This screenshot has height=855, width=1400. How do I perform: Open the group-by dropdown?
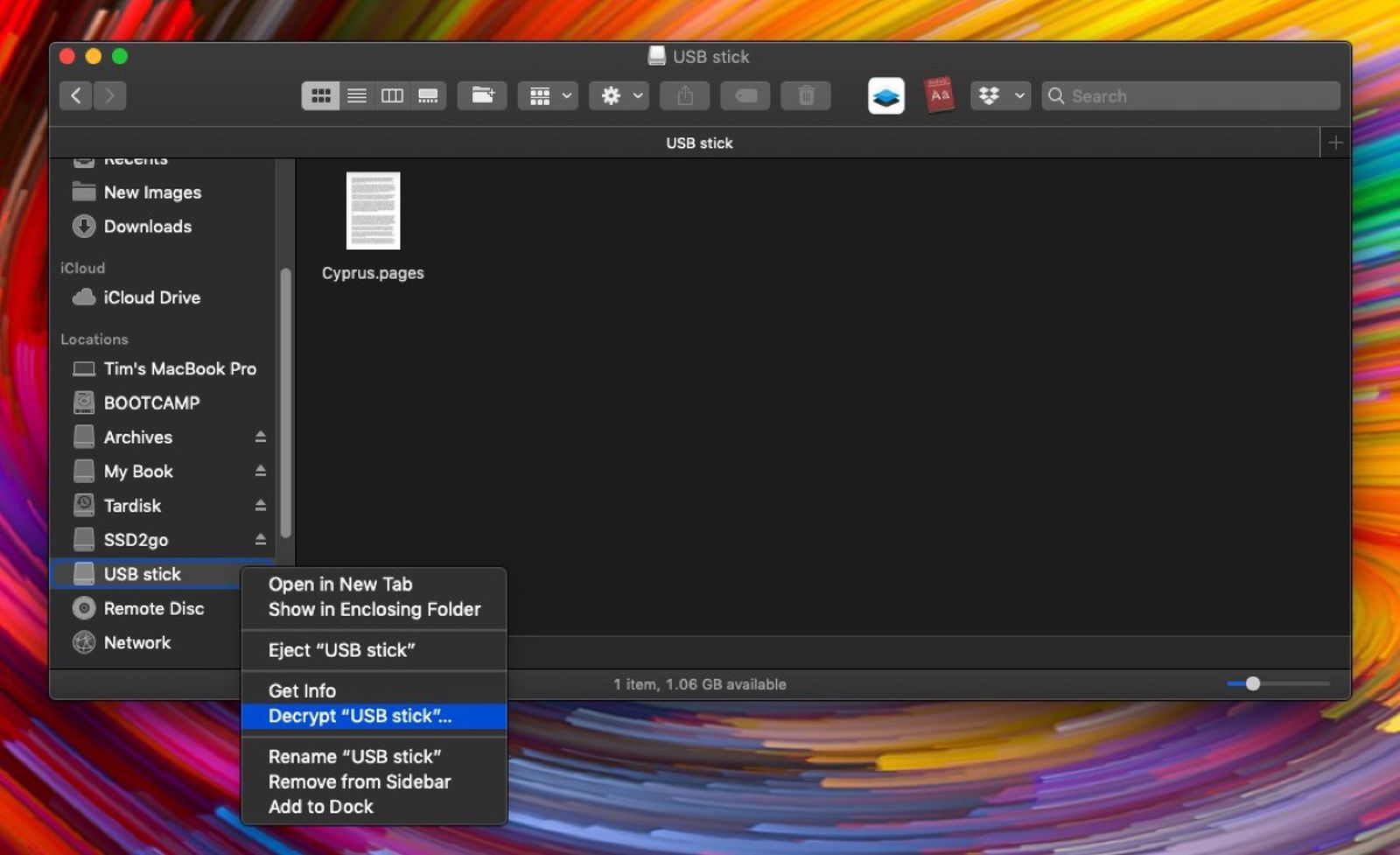547,95
